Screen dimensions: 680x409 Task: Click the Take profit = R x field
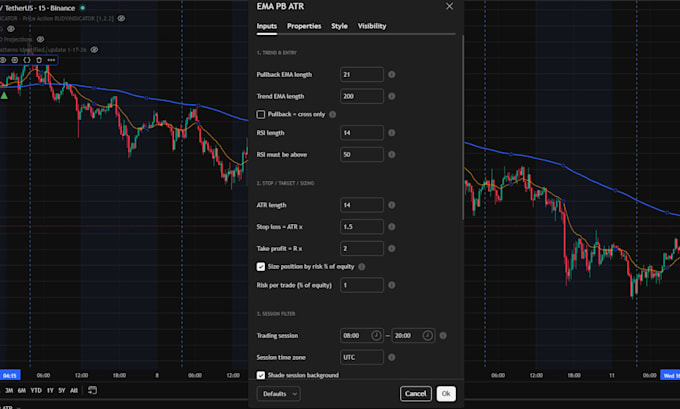[362, 249]
